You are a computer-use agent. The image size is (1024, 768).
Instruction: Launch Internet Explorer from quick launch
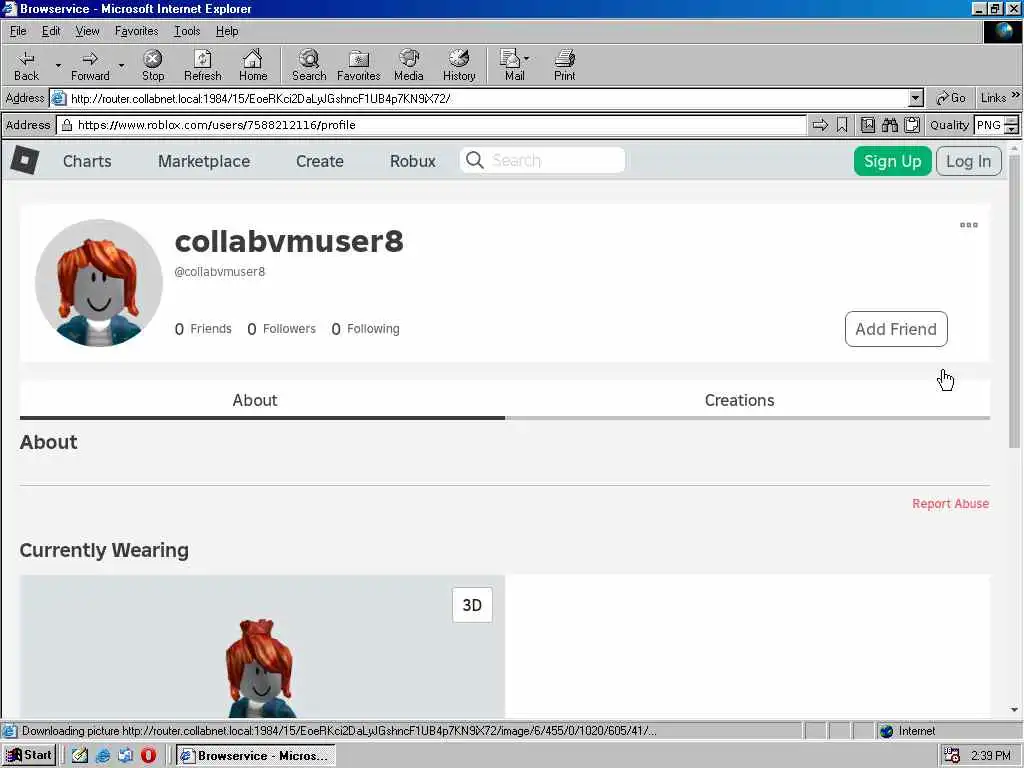(103, 756)
